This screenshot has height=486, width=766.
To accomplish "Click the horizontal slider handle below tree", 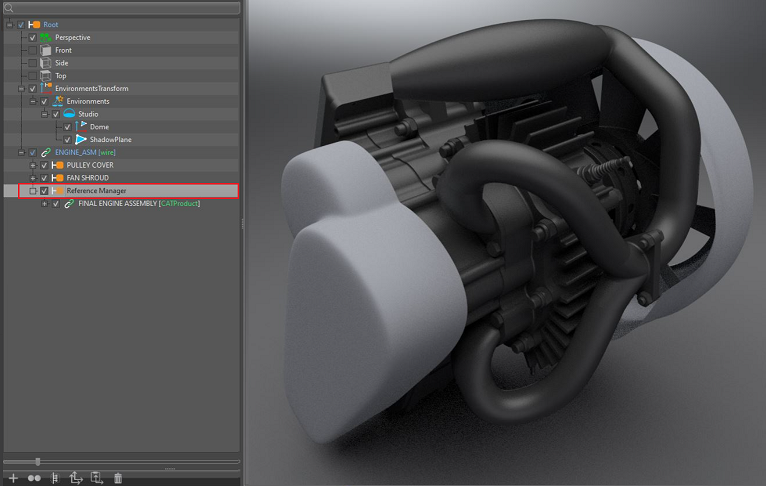I will [x=38, y=462].
